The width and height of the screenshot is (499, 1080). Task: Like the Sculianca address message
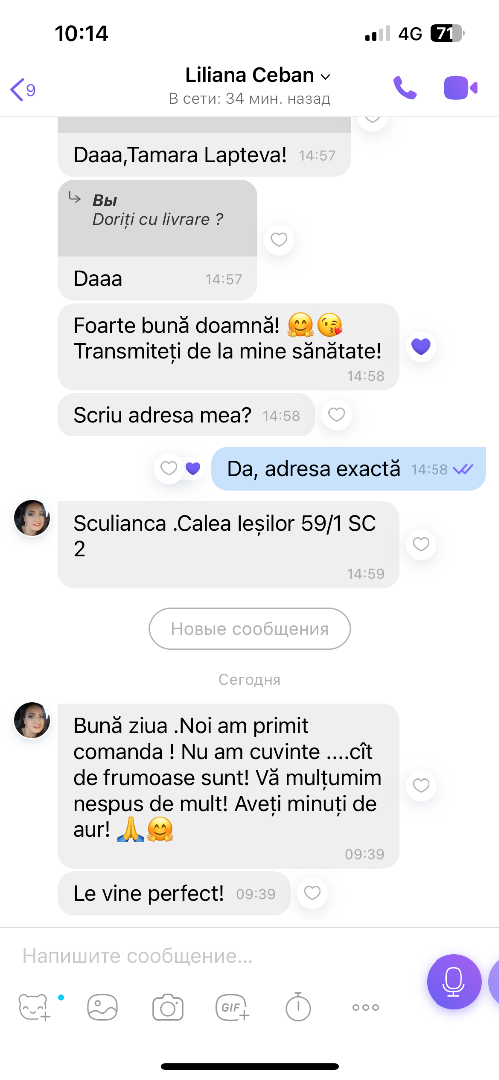(x=420, y=544)
